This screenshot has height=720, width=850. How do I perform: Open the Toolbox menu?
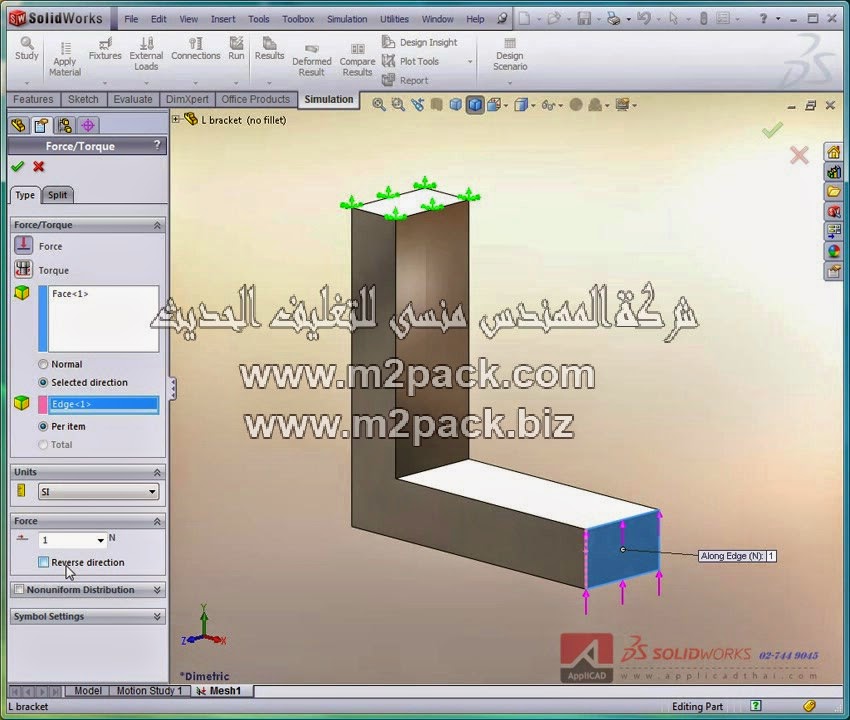(x=298, y=19)
